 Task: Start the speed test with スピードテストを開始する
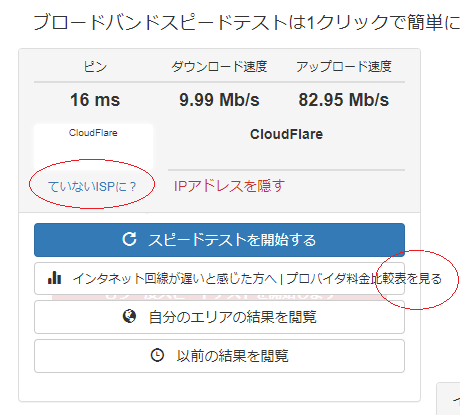click(219, 240)
